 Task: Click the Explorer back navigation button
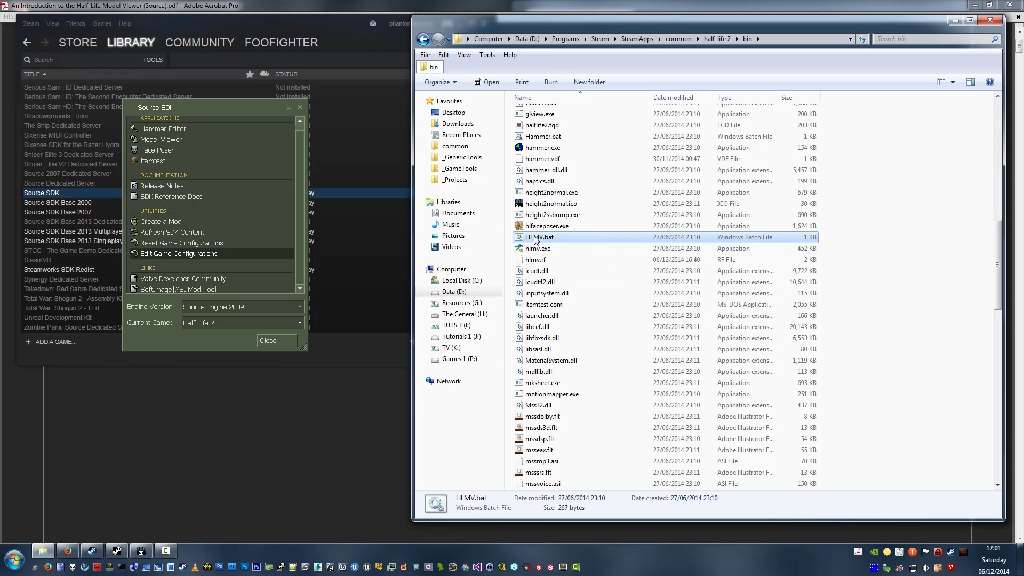[424, 39]
